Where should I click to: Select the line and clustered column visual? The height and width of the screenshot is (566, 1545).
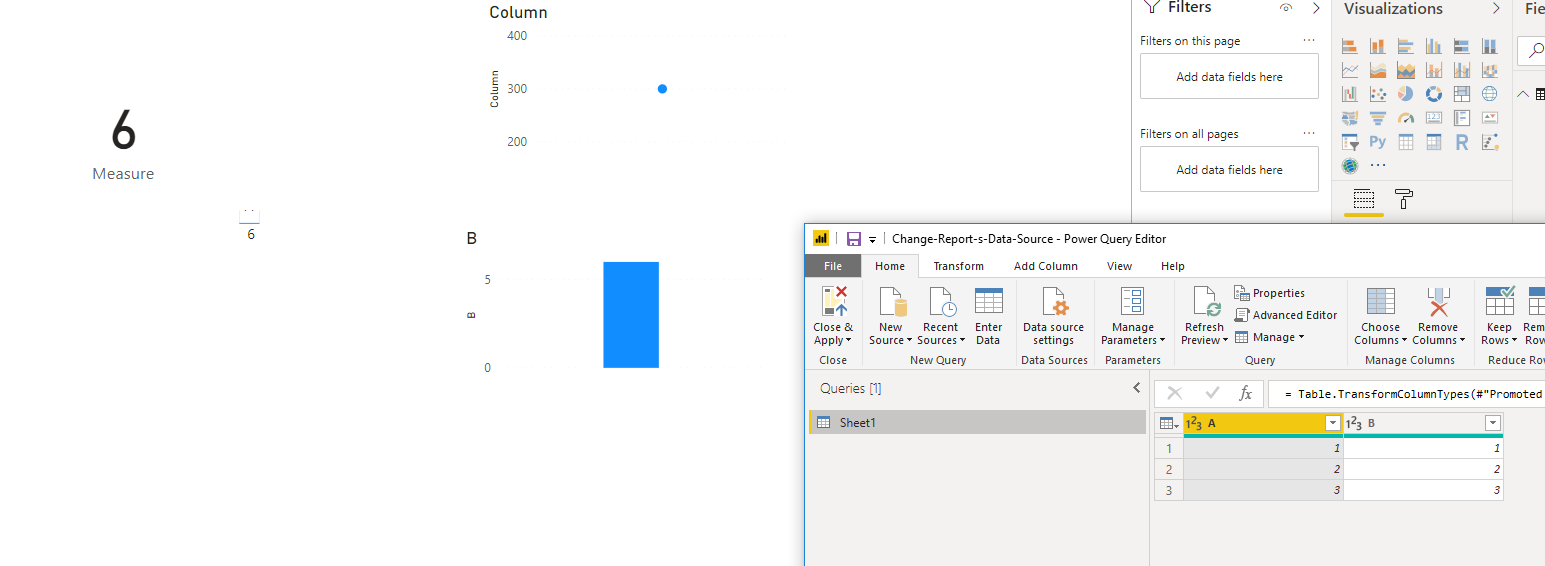(1462, 70)
